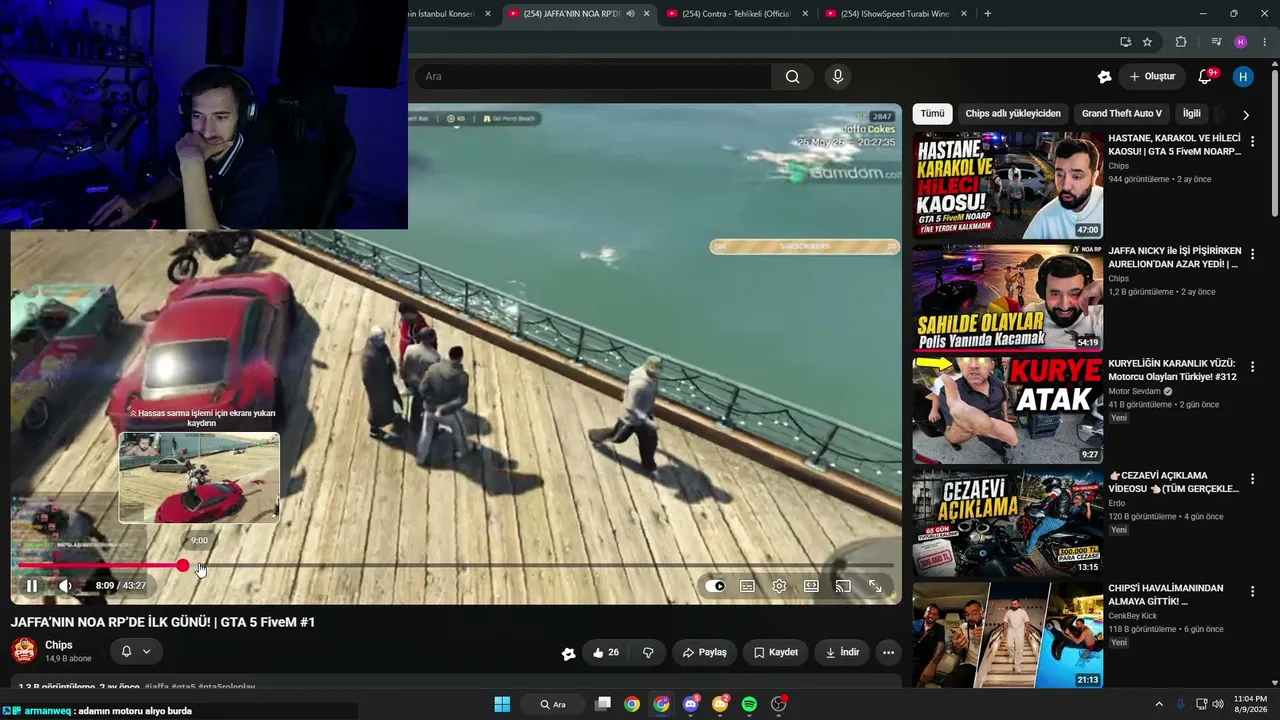The height and width of the screenshot is (720, 1280).
Task: Open the Windows Start menu
Action: pyautogui.click(x=502, y=704)
